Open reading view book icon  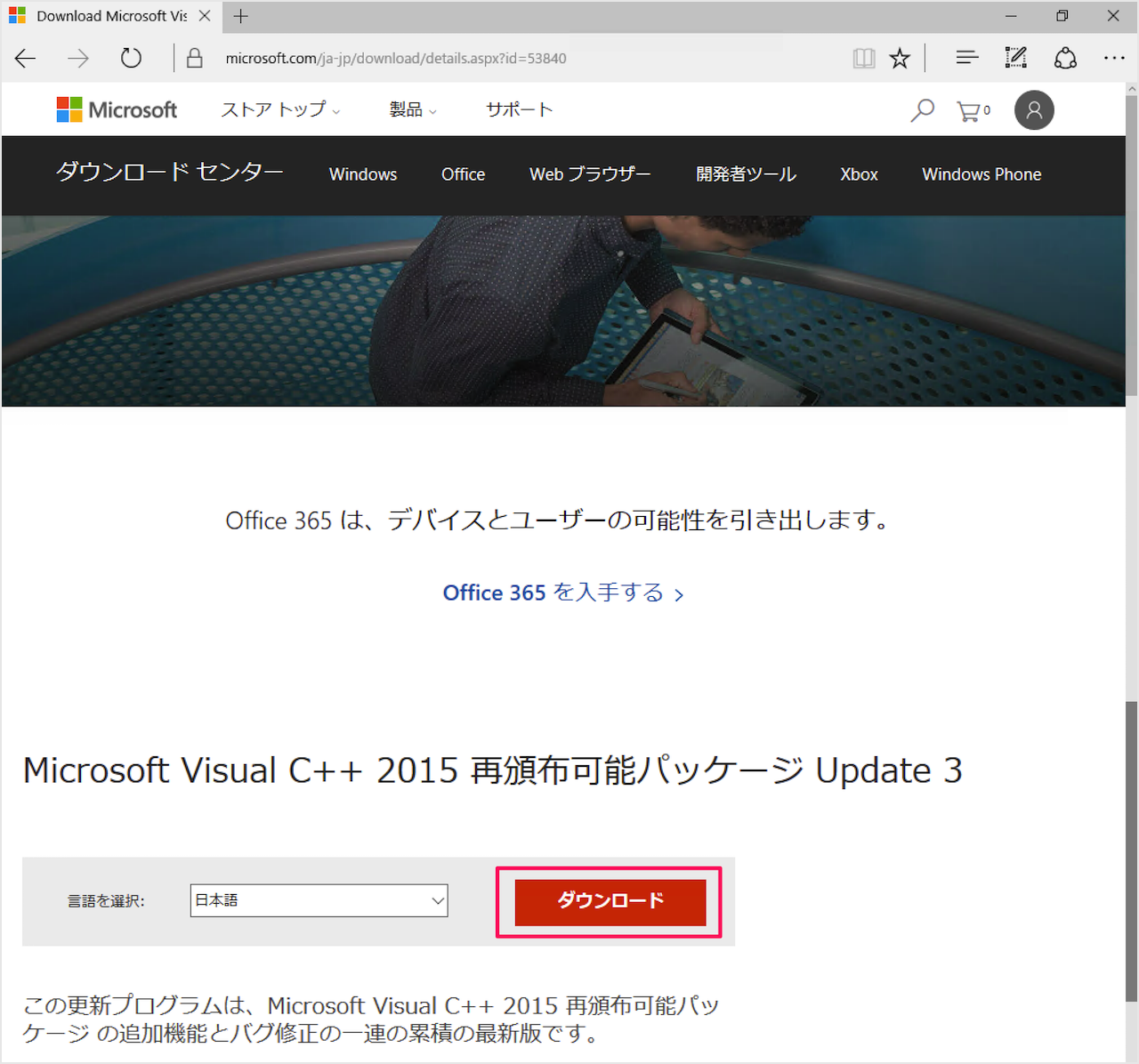click(863, 59)
